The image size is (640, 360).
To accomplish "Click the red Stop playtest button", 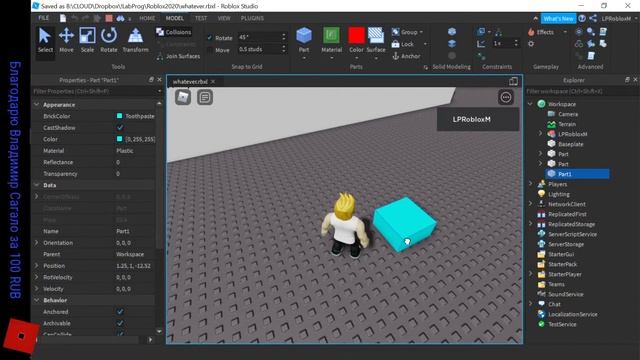I will pos(109,18).
